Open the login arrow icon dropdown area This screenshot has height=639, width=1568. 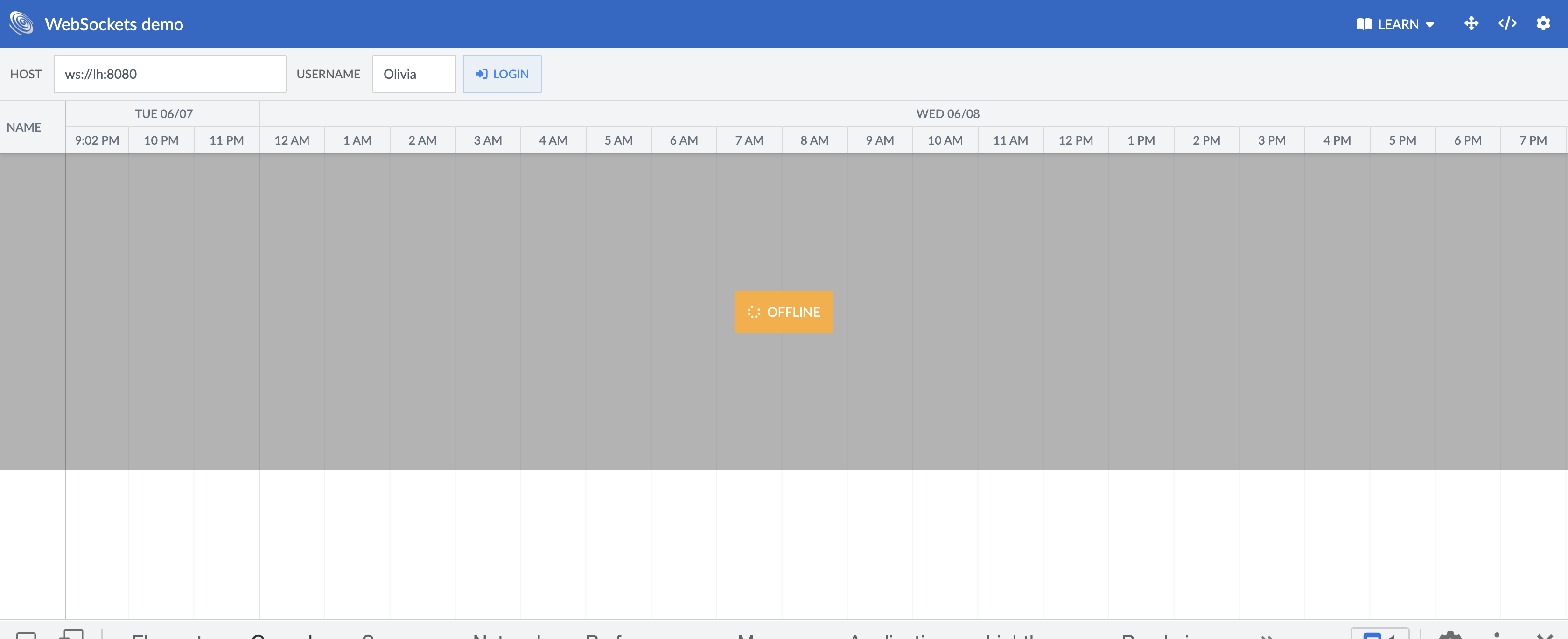482,74
